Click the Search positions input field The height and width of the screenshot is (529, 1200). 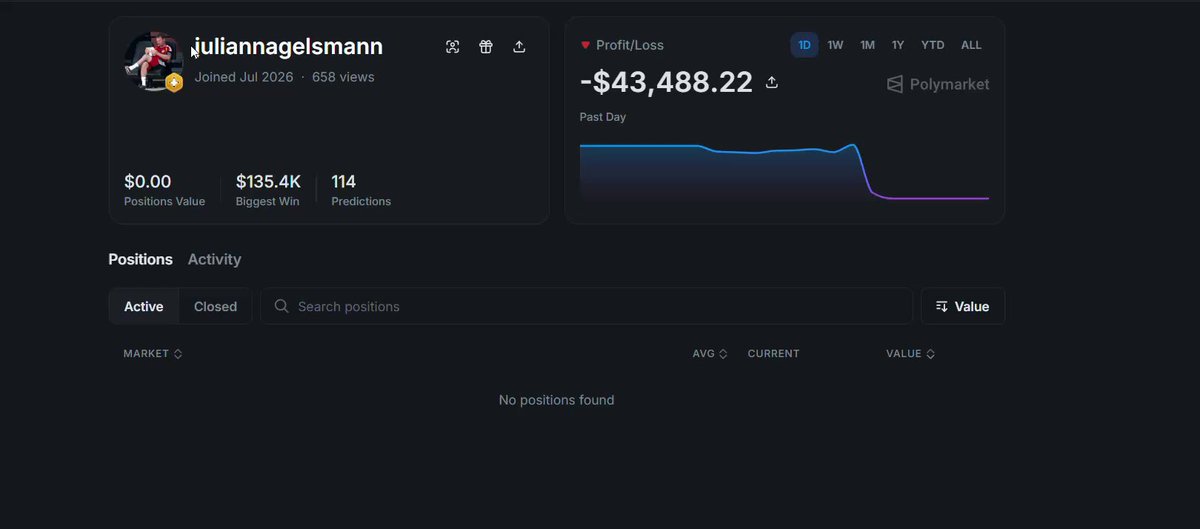click(586, 306)
